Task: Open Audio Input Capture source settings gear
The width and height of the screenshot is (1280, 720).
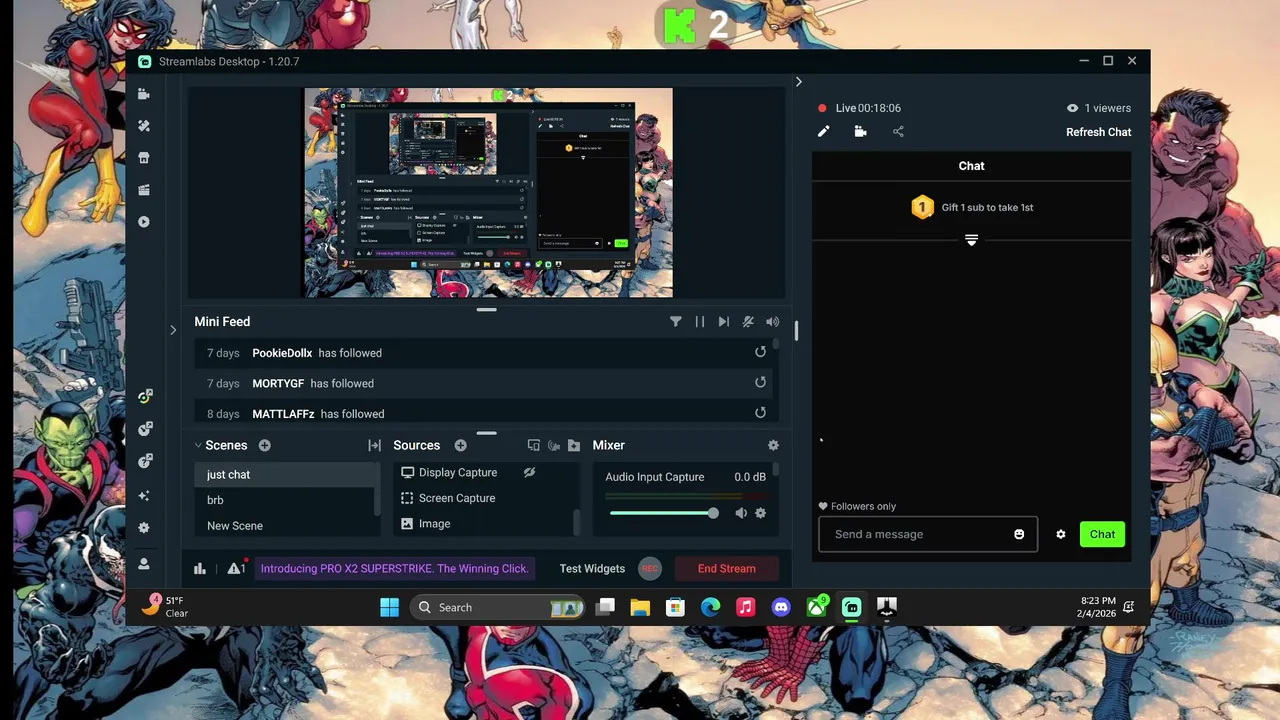Action: (760, 513)
